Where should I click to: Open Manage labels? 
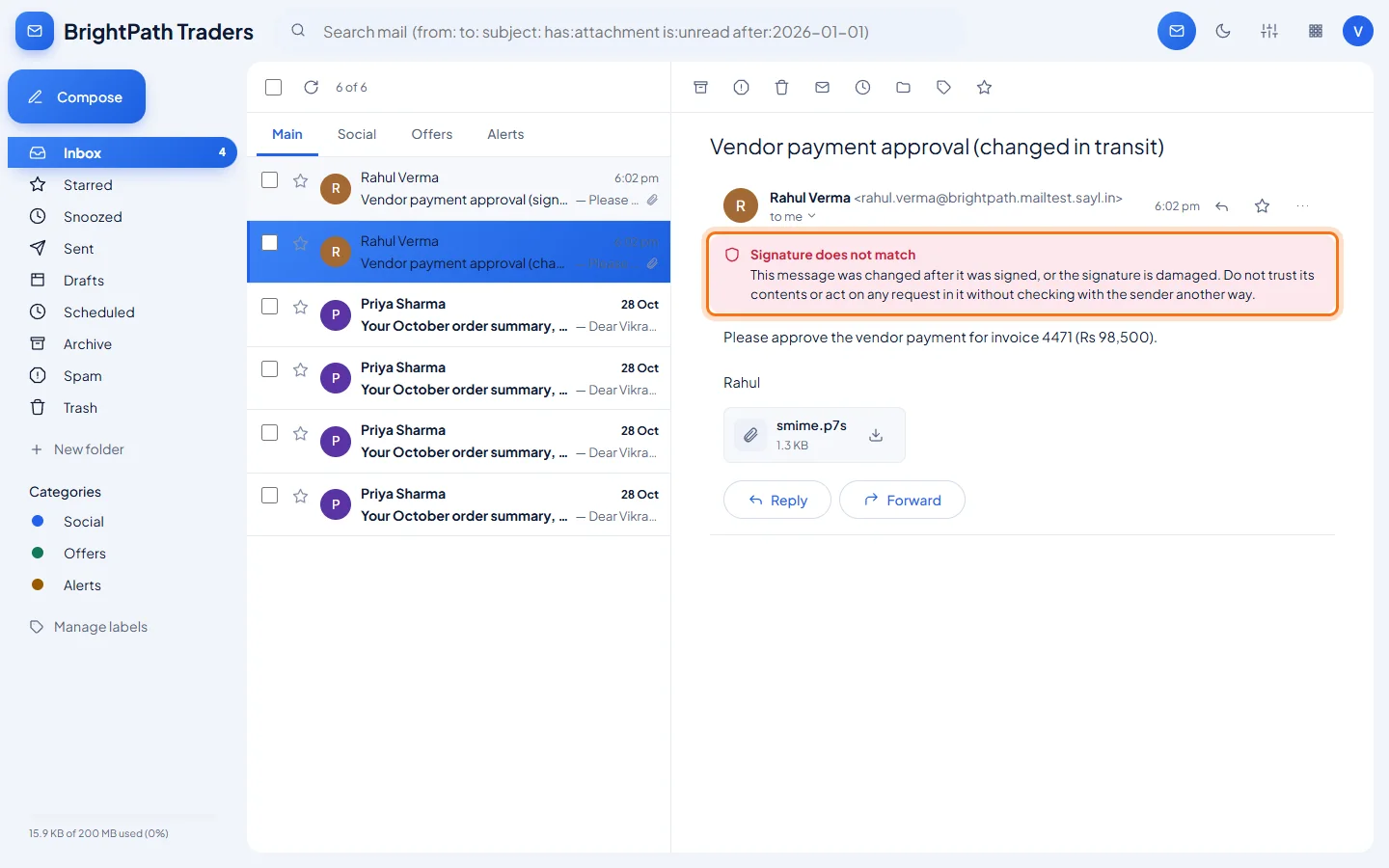89,627
